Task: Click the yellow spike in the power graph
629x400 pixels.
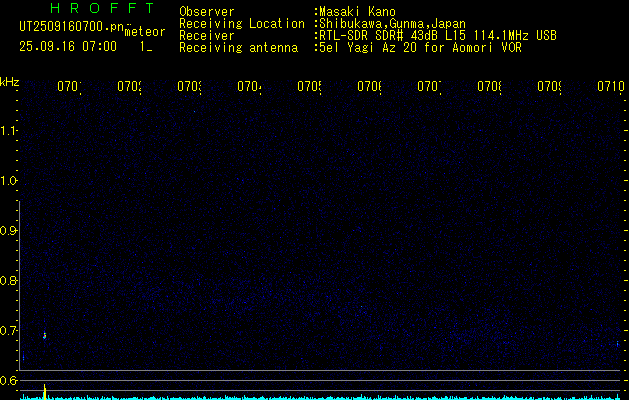Action: pyautogui.click(x=45, y=392)
